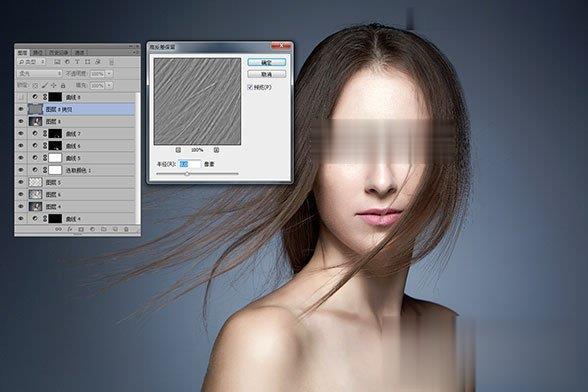
Task: Click the new adjustment layer icon
Action: tap(92, 229)
